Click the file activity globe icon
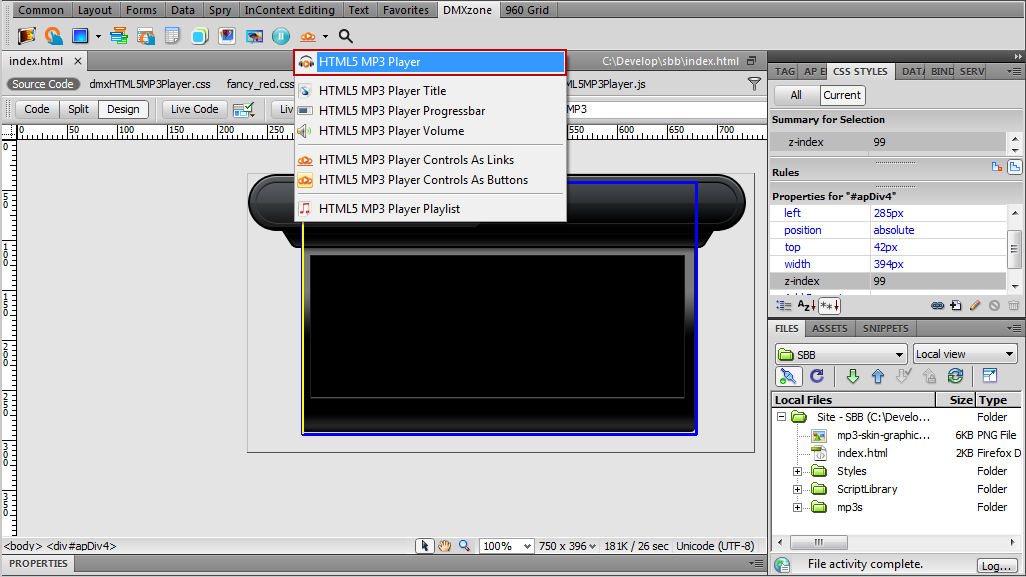This screenshot has height=577, width=1026. [782, 565]
